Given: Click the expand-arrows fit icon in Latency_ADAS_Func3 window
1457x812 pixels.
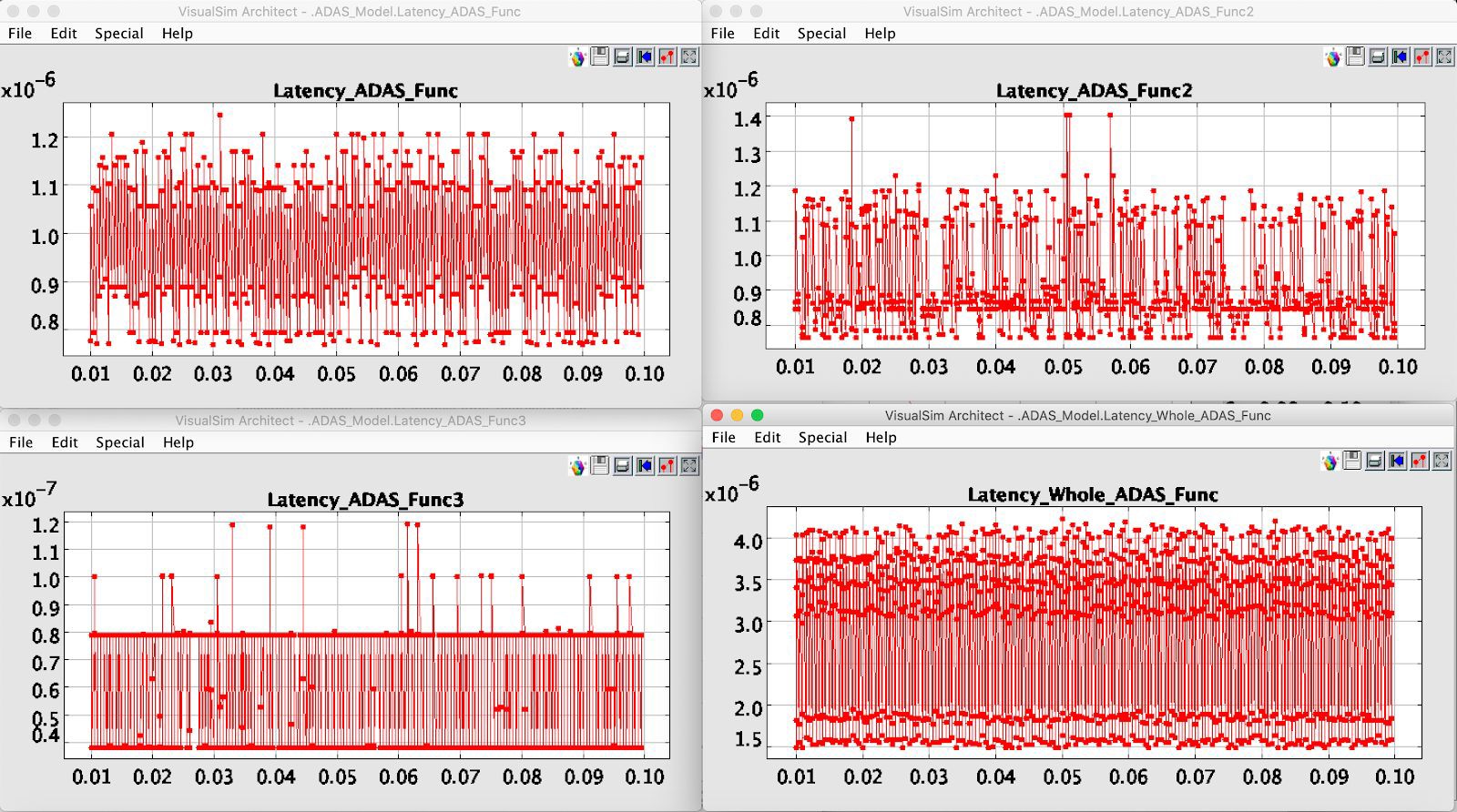Looking at the screenshot, I should click(x=689, y=465).
